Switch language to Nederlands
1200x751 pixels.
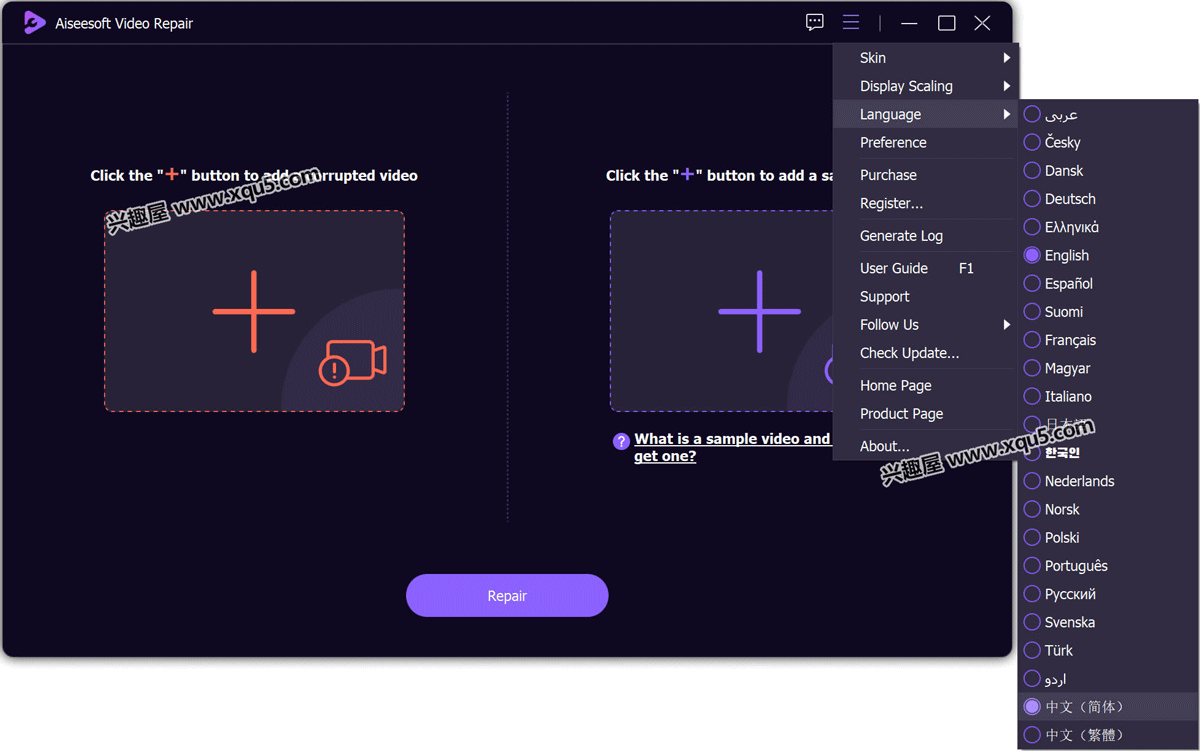[1108, 481]
